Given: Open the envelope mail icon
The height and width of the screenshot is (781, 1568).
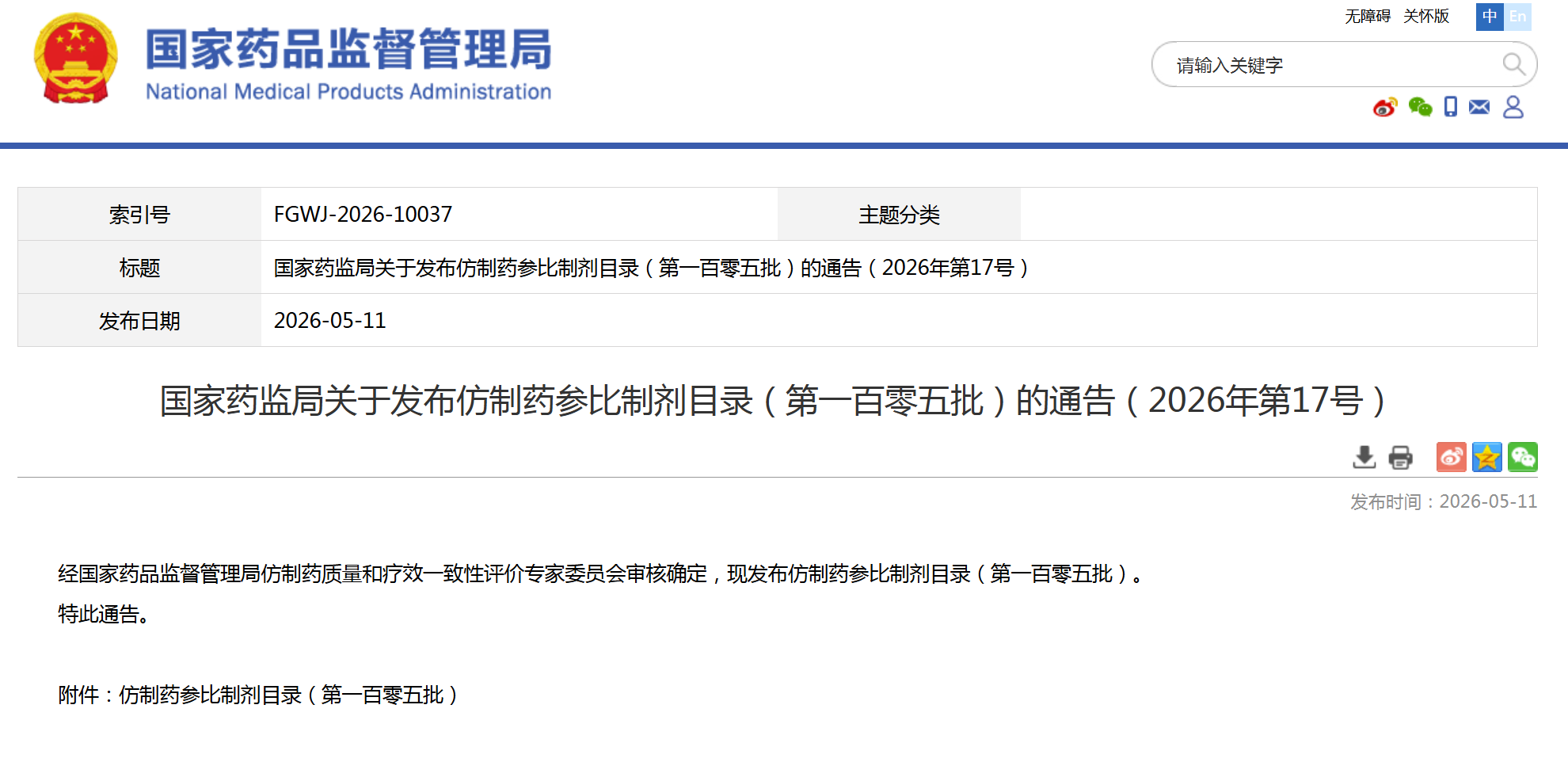Looking at the screenshot, I should 1479,107.
